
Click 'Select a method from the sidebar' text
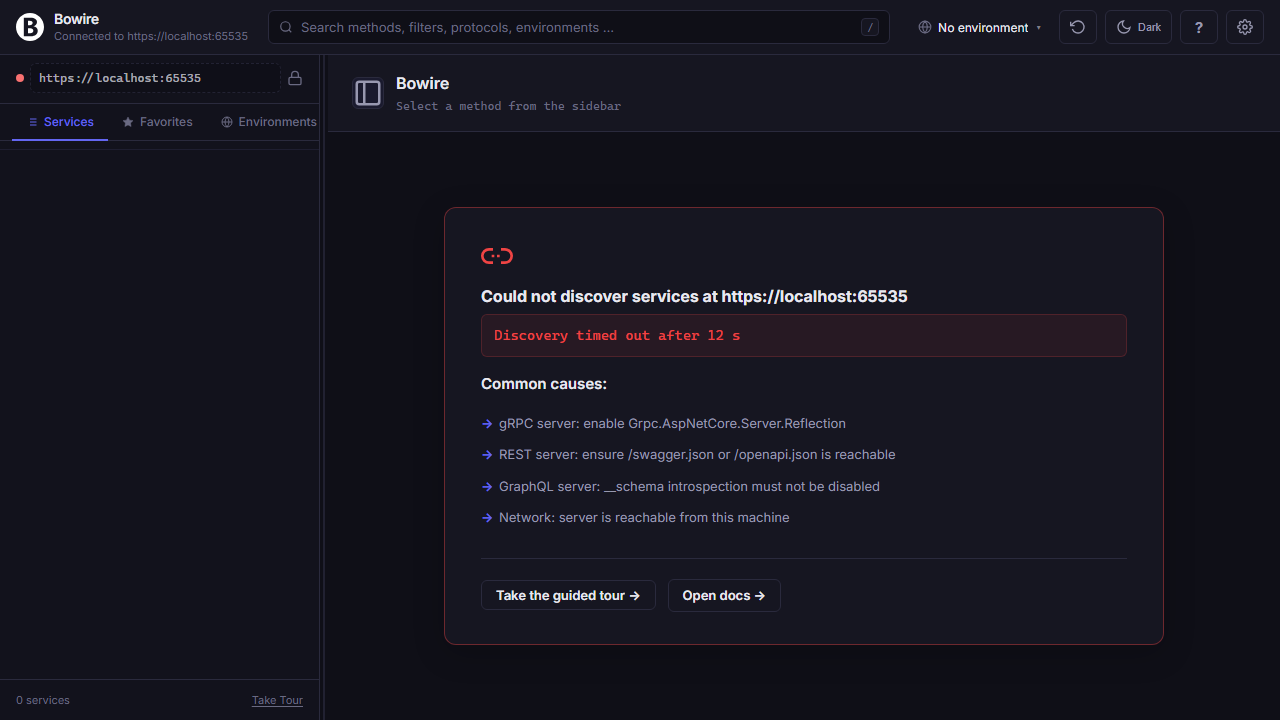[x=508, y=105]
